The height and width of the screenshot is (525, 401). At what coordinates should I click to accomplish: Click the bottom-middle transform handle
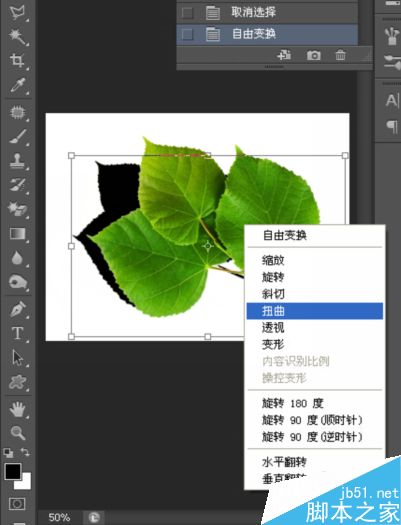[208, 336]
